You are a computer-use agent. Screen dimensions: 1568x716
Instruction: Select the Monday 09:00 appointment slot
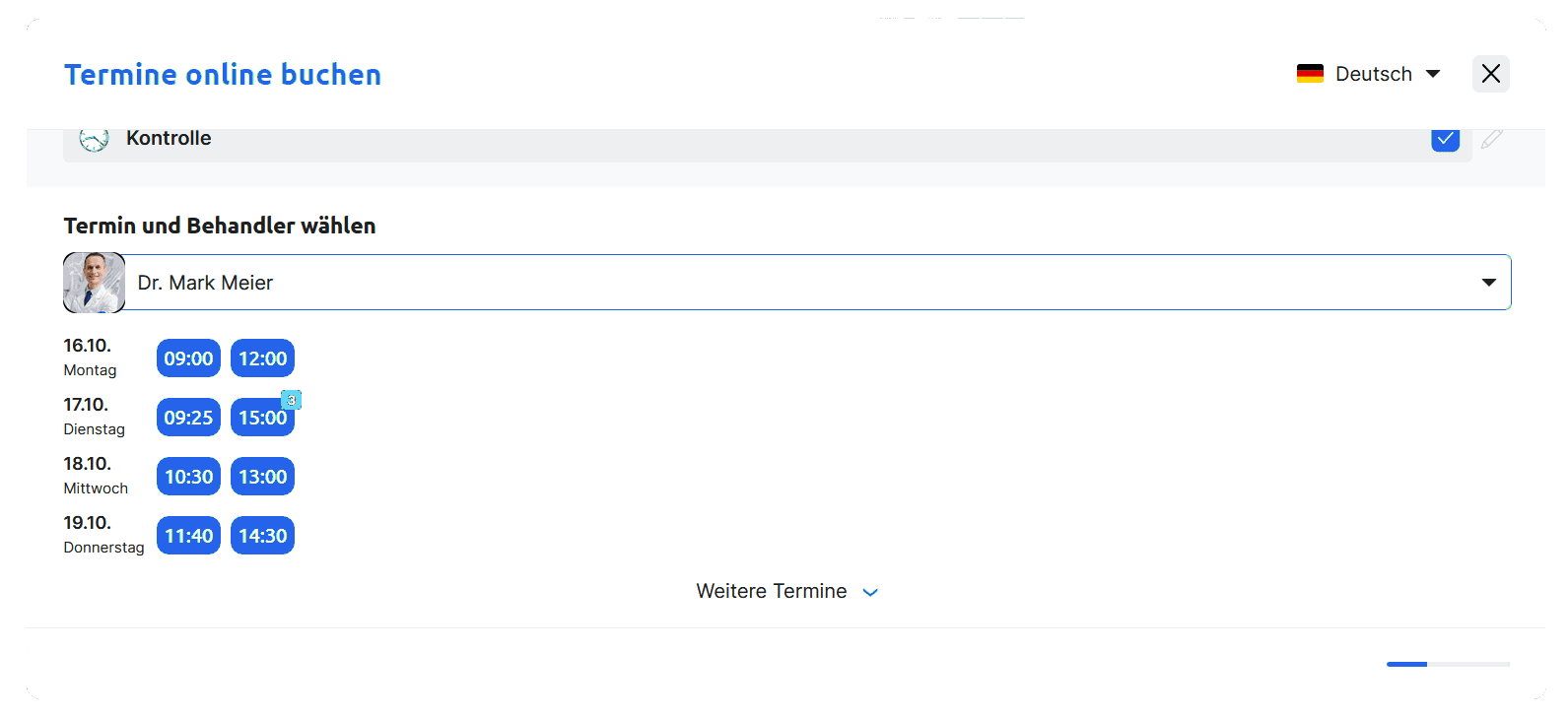(188, 358)
